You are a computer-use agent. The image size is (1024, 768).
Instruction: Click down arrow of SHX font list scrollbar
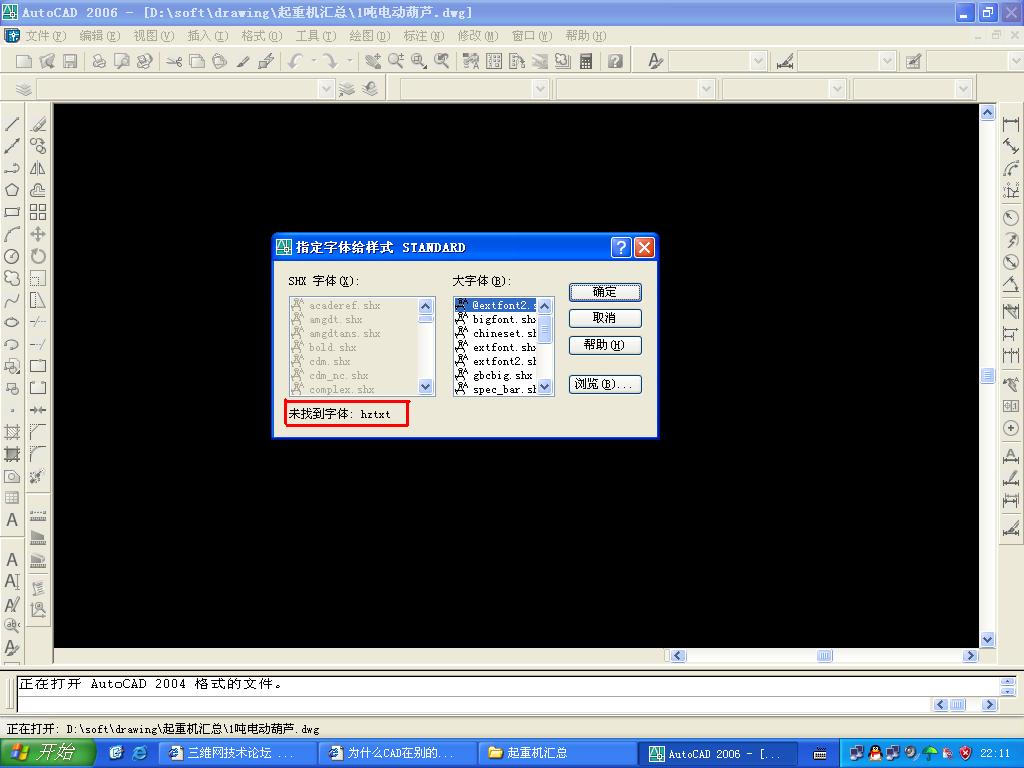point(426,387)
